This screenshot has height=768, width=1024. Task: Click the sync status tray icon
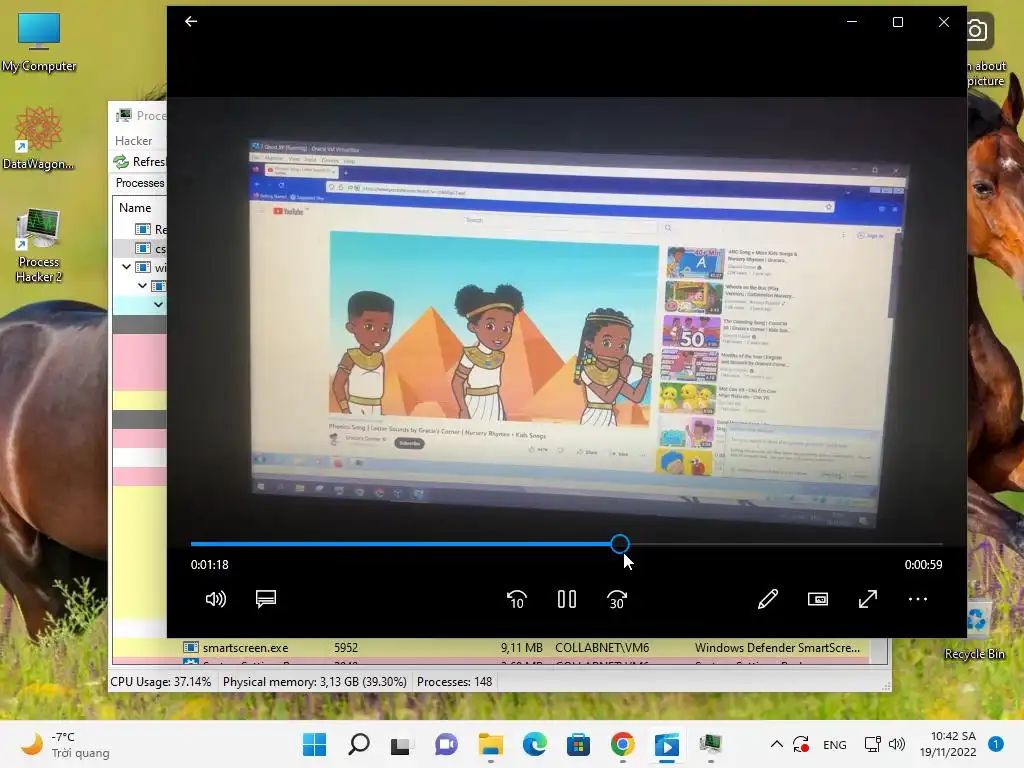point(801,744)
